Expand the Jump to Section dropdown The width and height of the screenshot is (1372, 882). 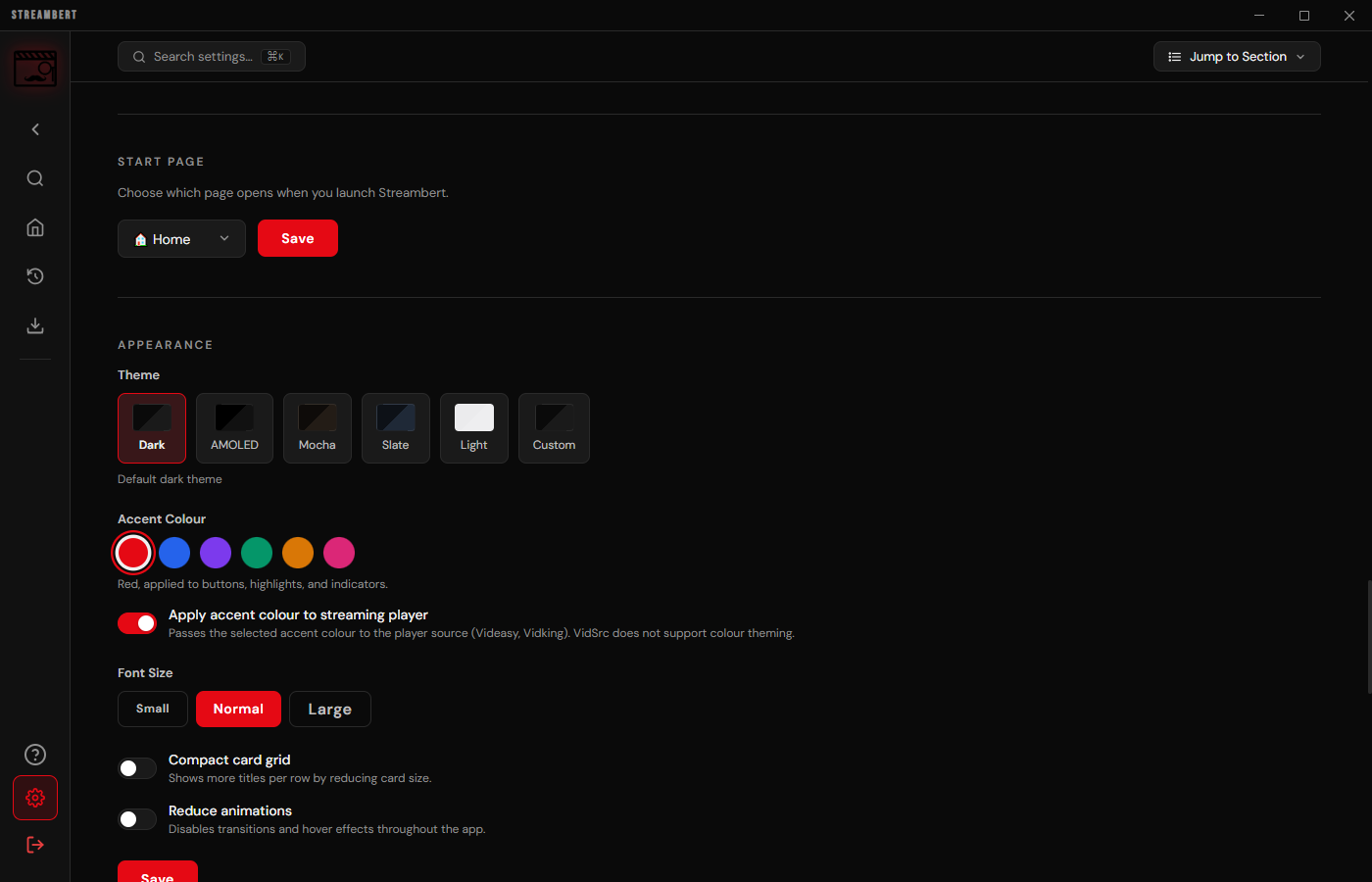coord(1237,57)
